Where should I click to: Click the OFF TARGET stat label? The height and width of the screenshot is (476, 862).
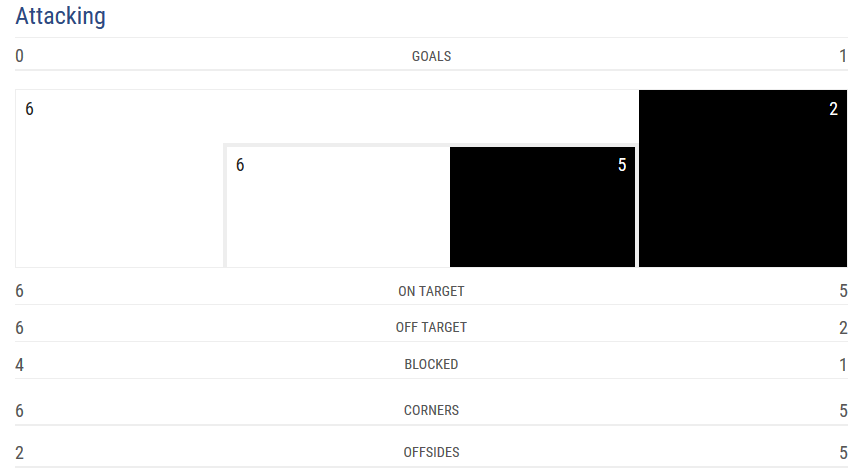[x=431, y=328]
